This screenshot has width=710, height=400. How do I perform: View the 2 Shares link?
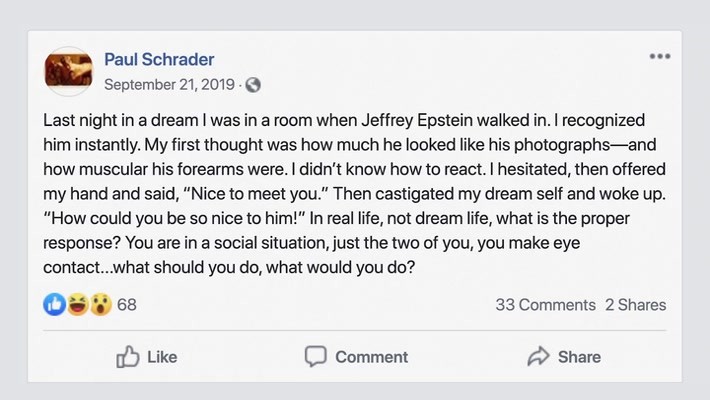(635, 305)
